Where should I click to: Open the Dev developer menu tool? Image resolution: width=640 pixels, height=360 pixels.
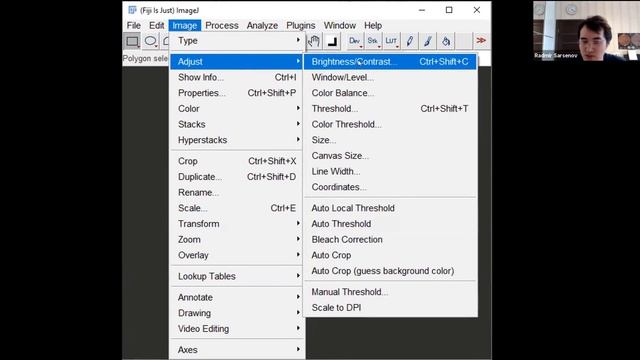tap(355, 41)
